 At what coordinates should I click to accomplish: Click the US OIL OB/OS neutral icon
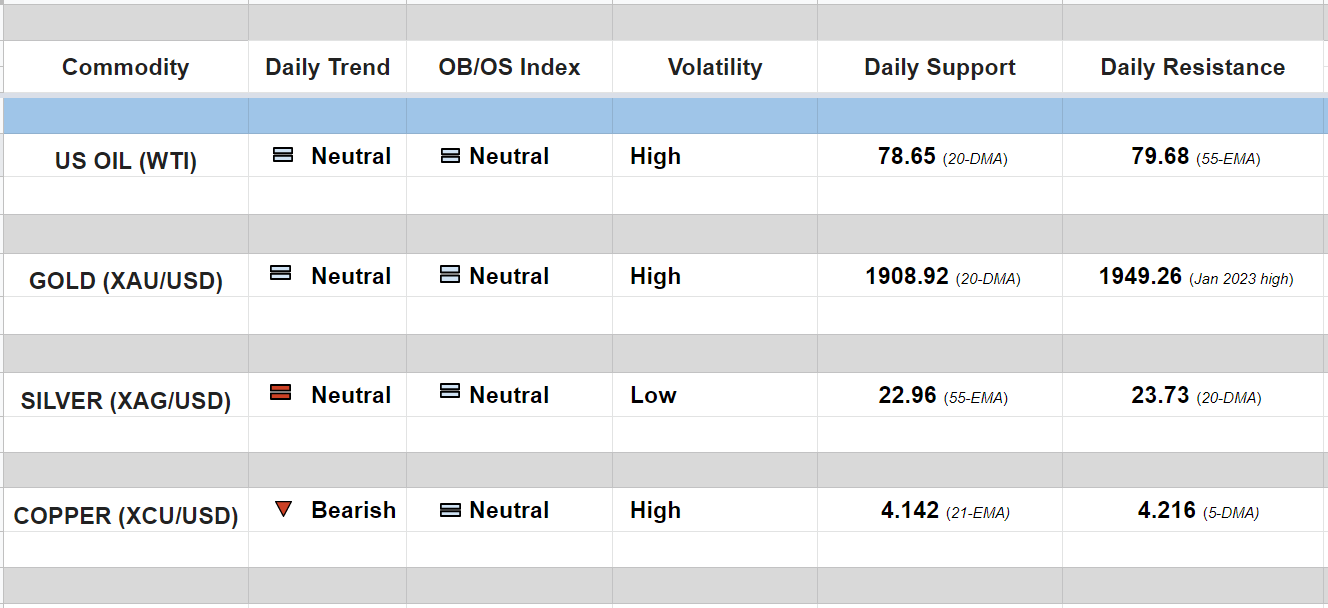click(x=450, y=156)
